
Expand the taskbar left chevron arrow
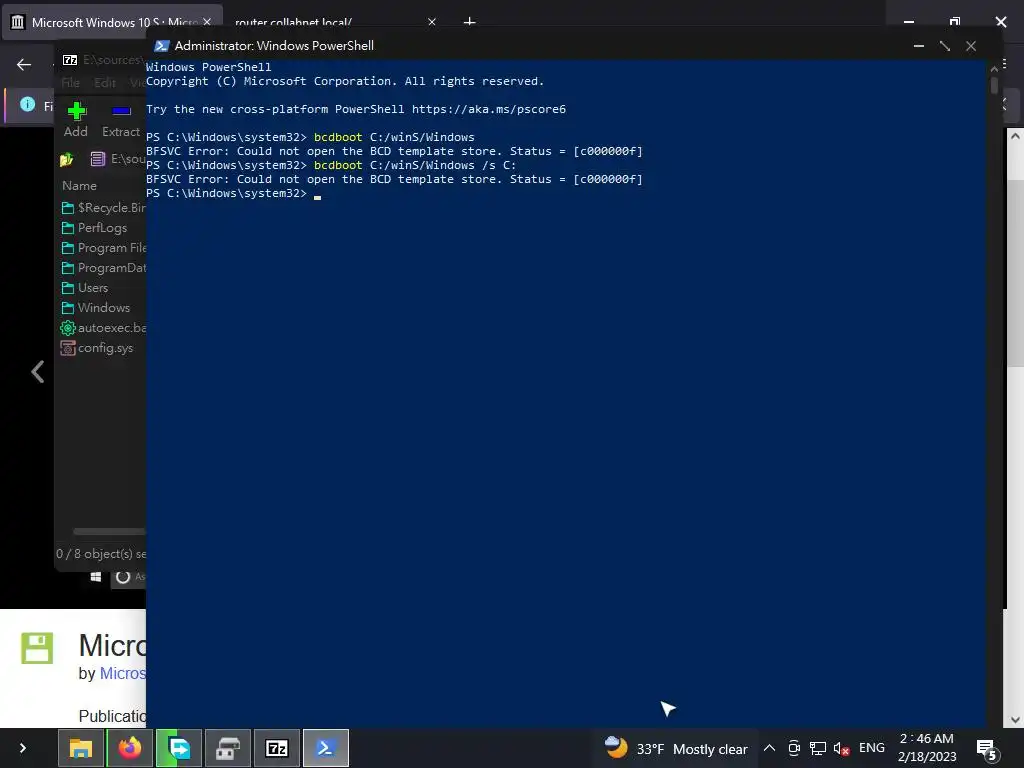pyautogui.click(x=23, y=748)
